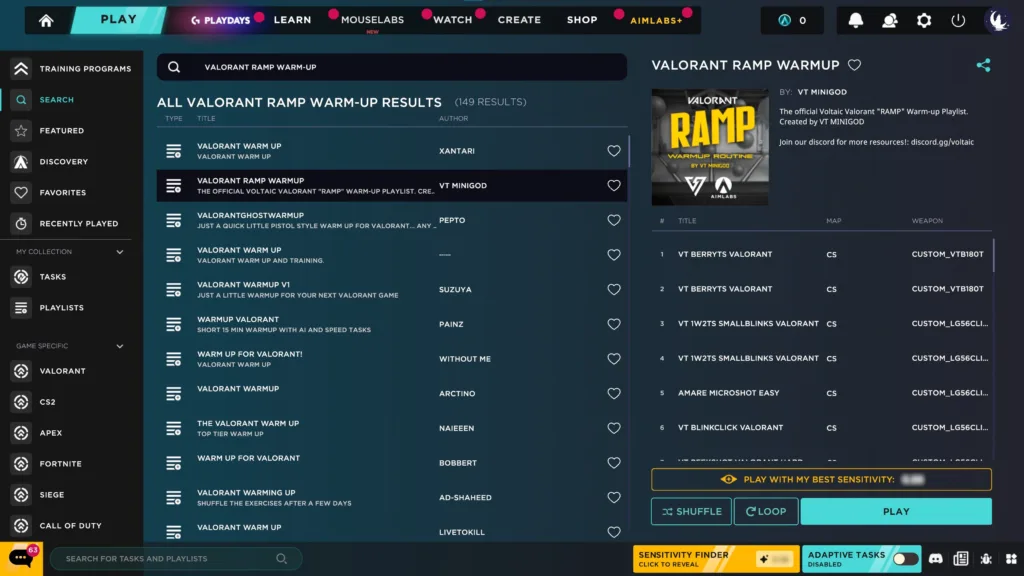Favorite the Xantari Valorant Warm Up playlist
The width and height of the screenshot is (1024, 576).
pos(614,151)
